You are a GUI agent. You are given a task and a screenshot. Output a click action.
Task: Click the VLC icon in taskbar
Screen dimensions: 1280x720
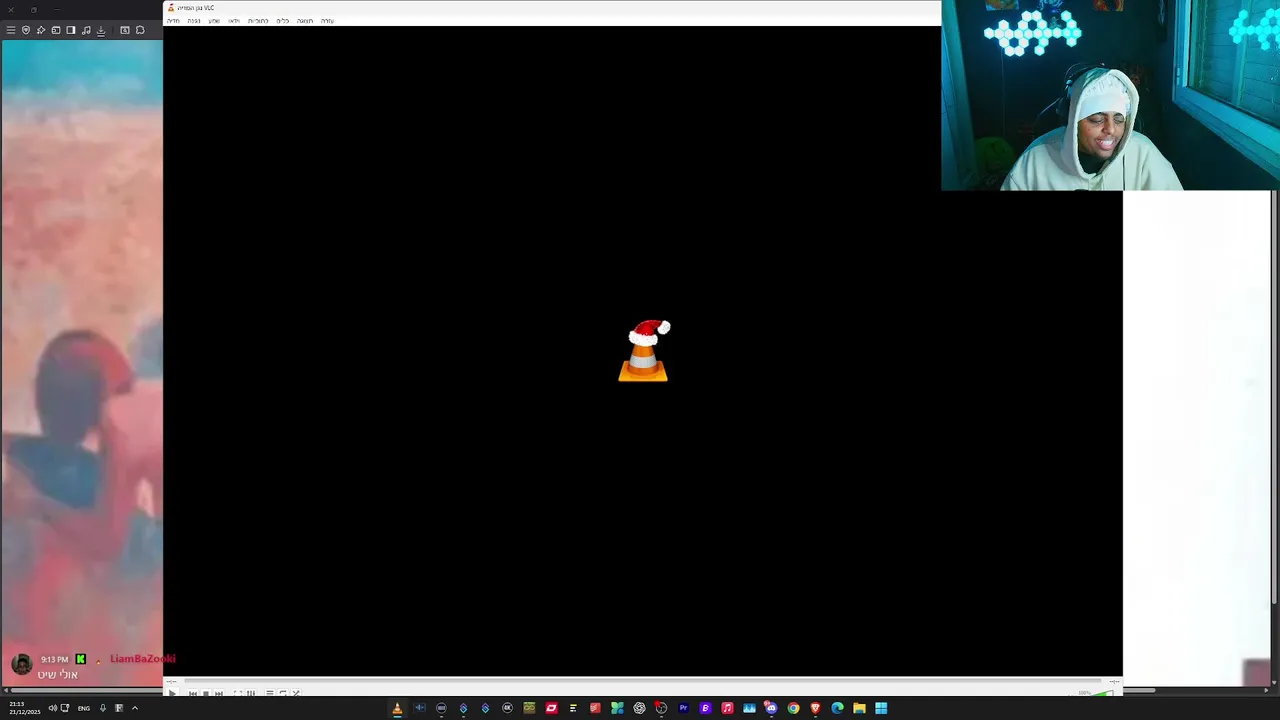click(x=397, y=708)
